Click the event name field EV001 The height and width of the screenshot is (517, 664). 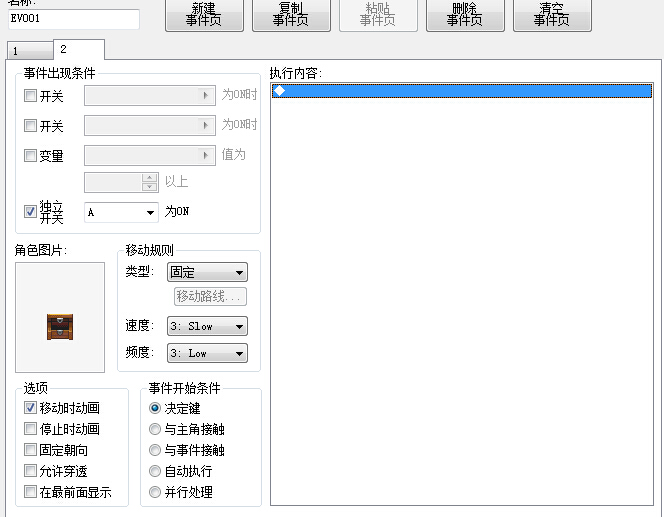click(74, 19)
